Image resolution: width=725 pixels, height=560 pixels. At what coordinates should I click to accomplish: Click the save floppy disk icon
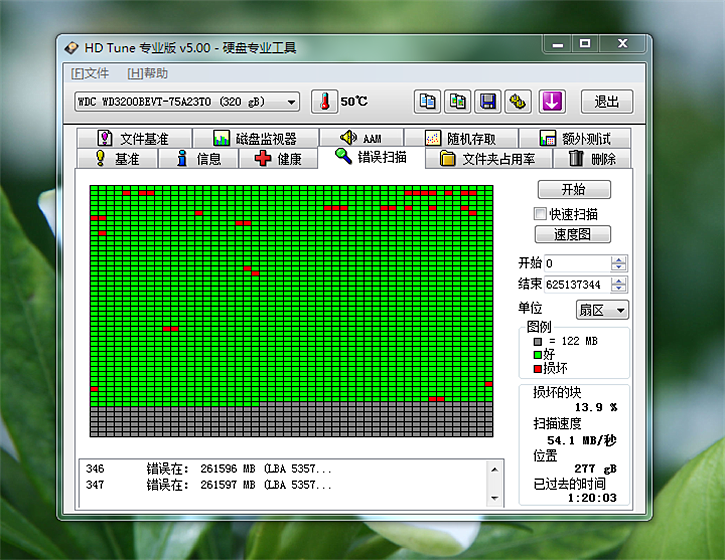[x=488, y=101]
